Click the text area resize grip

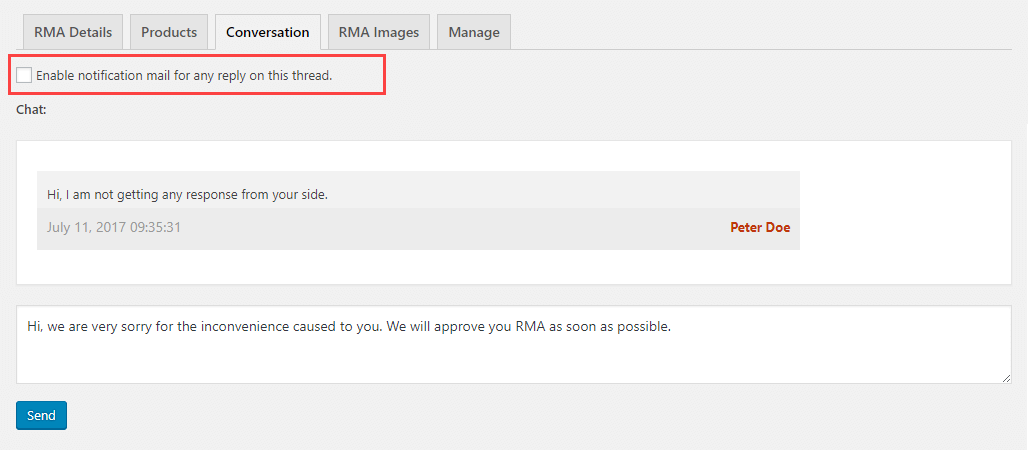click(x=1006, y=378)
